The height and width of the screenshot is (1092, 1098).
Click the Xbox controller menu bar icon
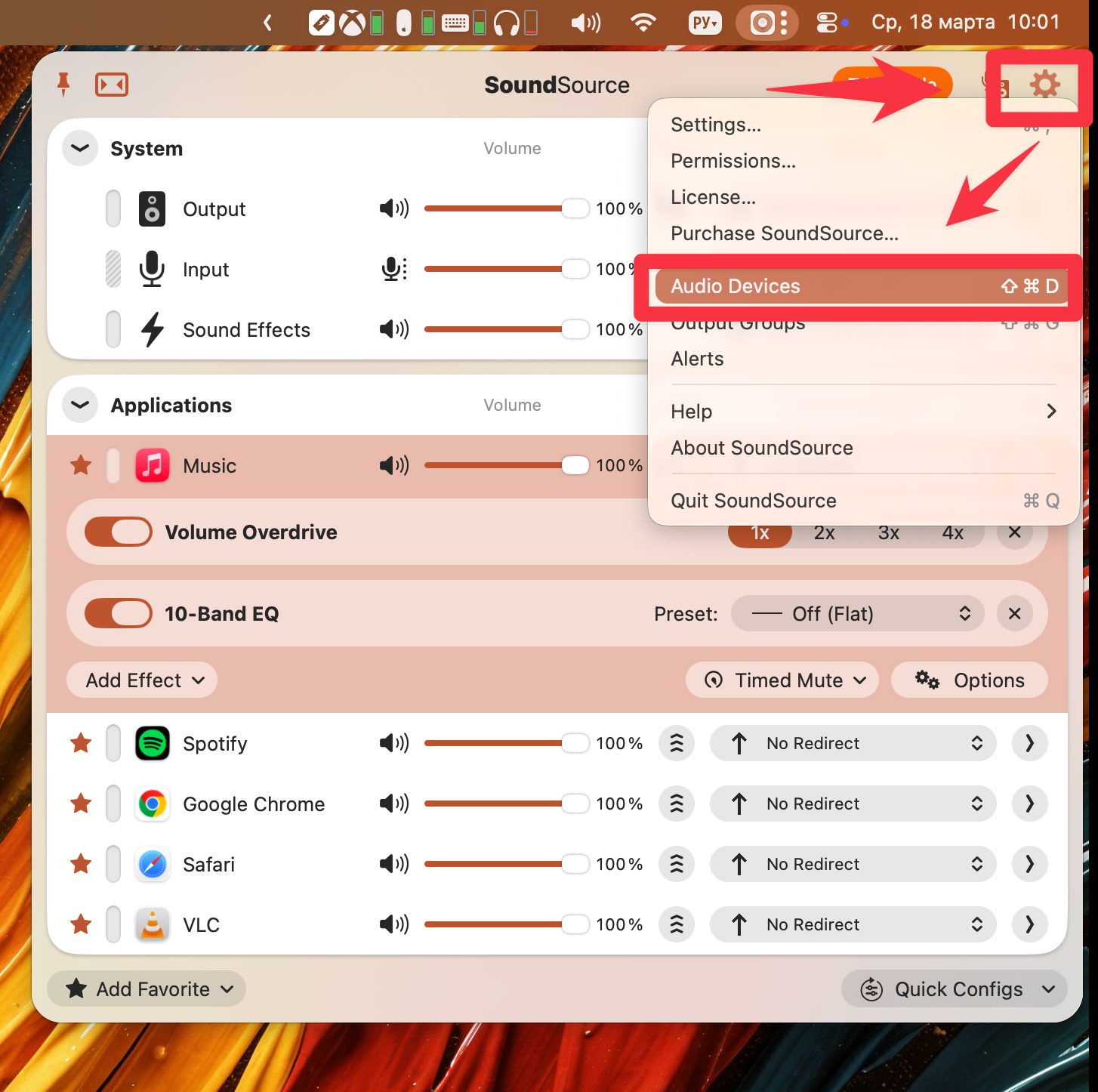352,23
